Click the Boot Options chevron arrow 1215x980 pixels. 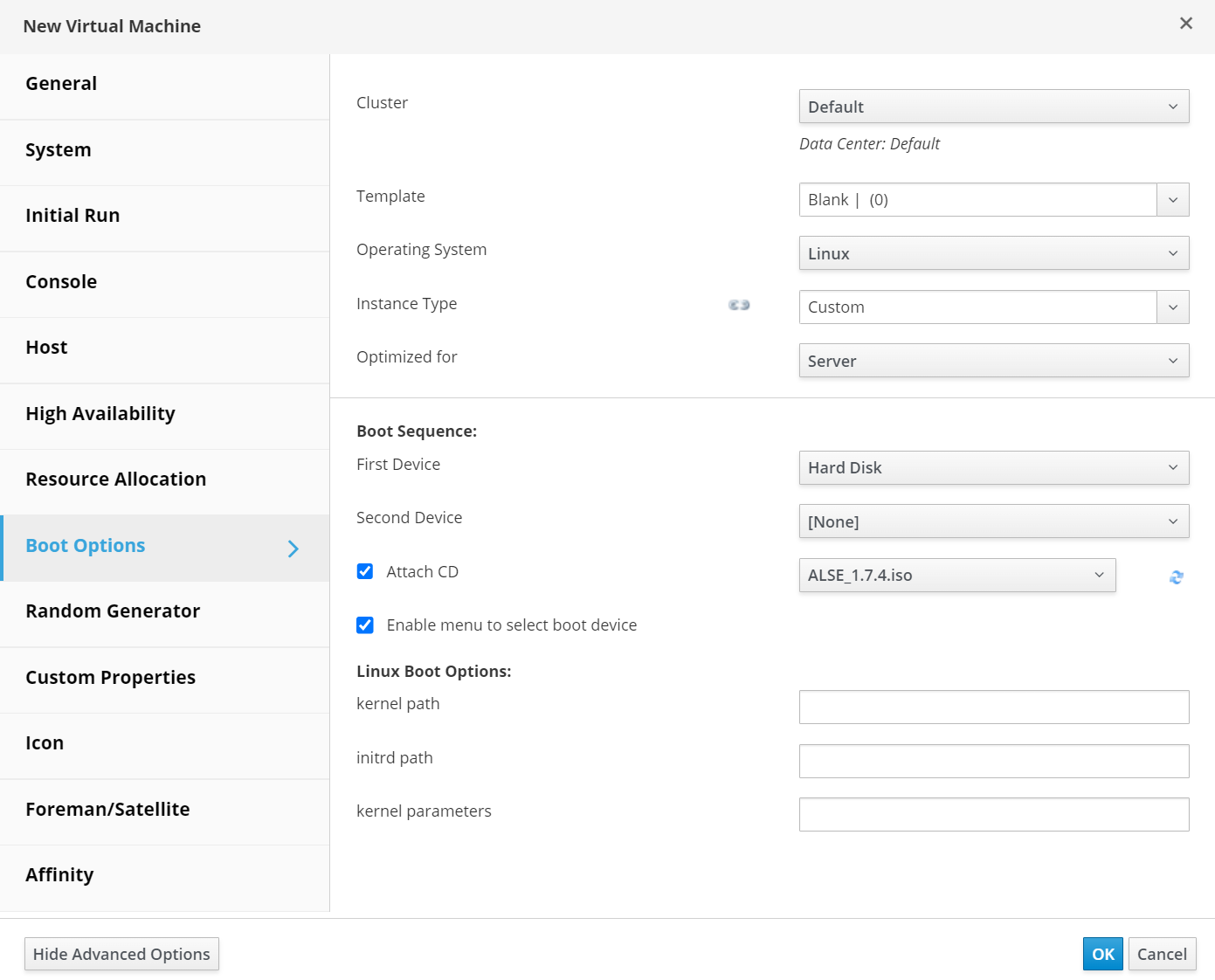(293, 549)
